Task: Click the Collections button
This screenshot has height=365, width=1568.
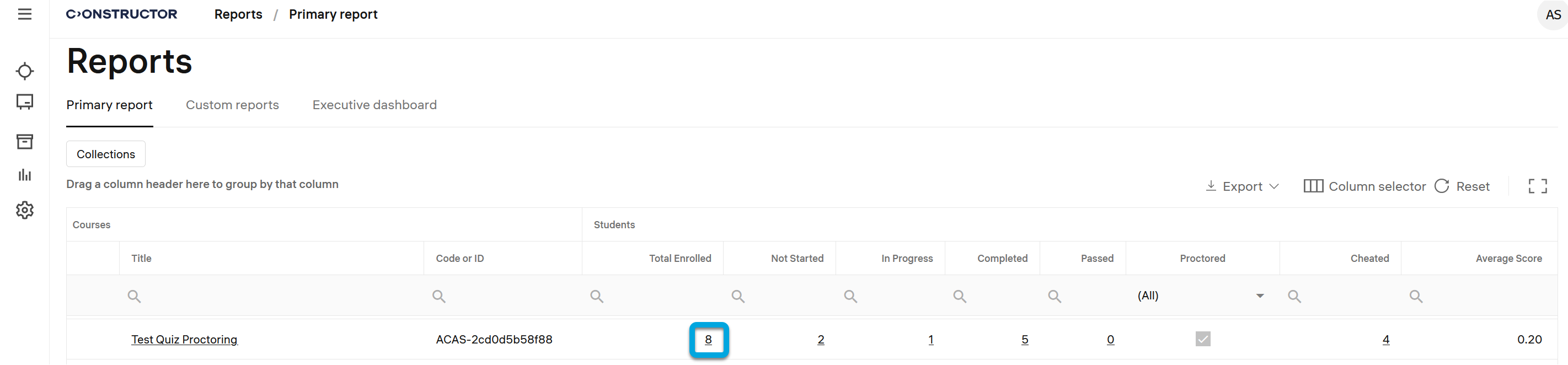Action: 105,154
